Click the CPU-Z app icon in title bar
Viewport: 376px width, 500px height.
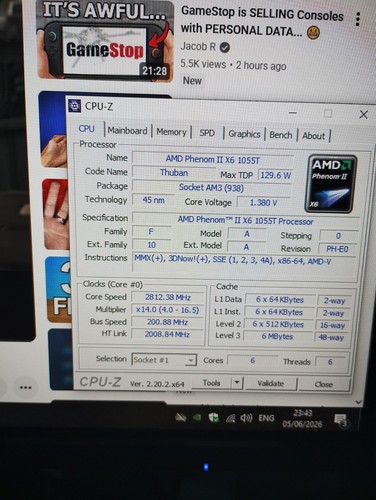[74, 106]
